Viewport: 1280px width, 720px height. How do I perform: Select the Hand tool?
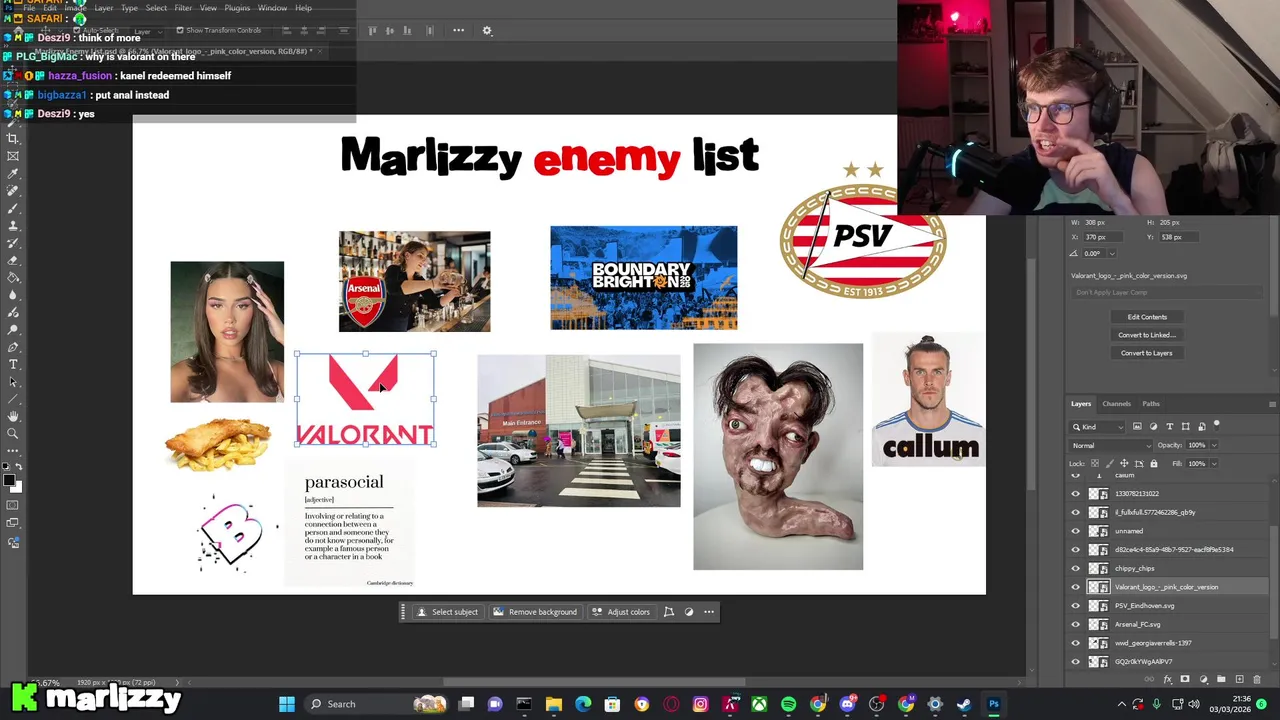tap(13, 416)
